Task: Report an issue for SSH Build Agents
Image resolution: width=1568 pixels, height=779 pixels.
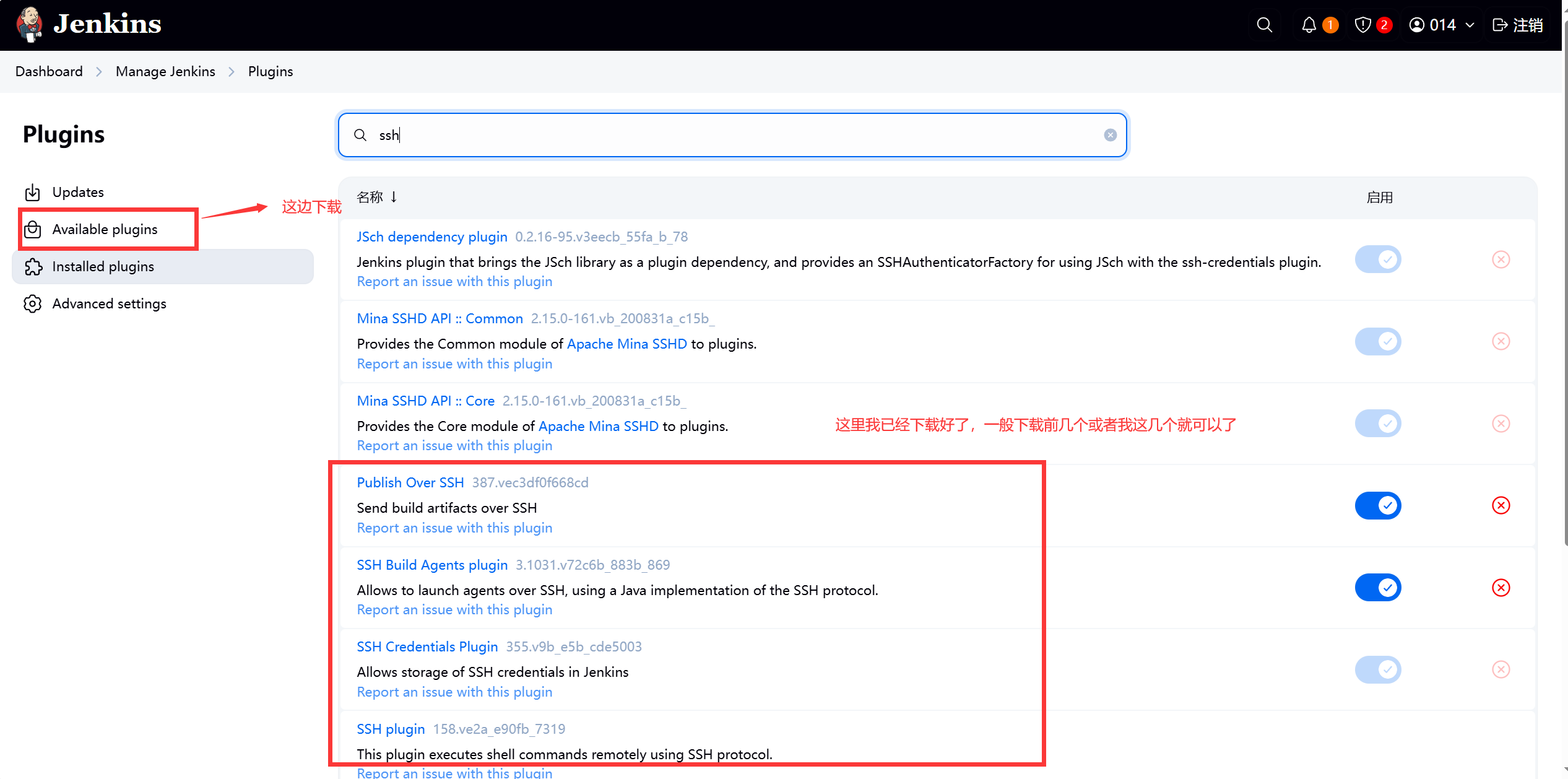Action: 454,610
